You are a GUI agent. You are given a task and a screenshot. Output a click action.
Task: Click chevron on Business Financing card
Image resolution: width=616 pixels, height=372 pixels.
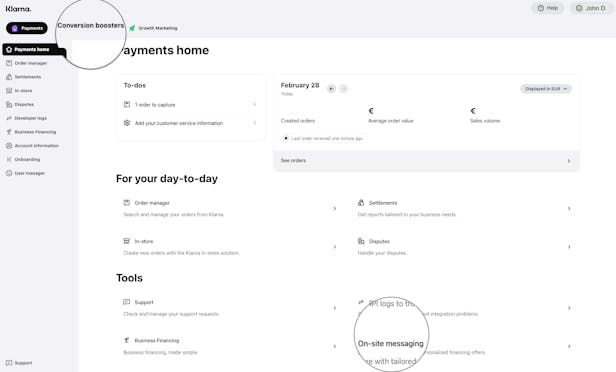tap(335, 346)
